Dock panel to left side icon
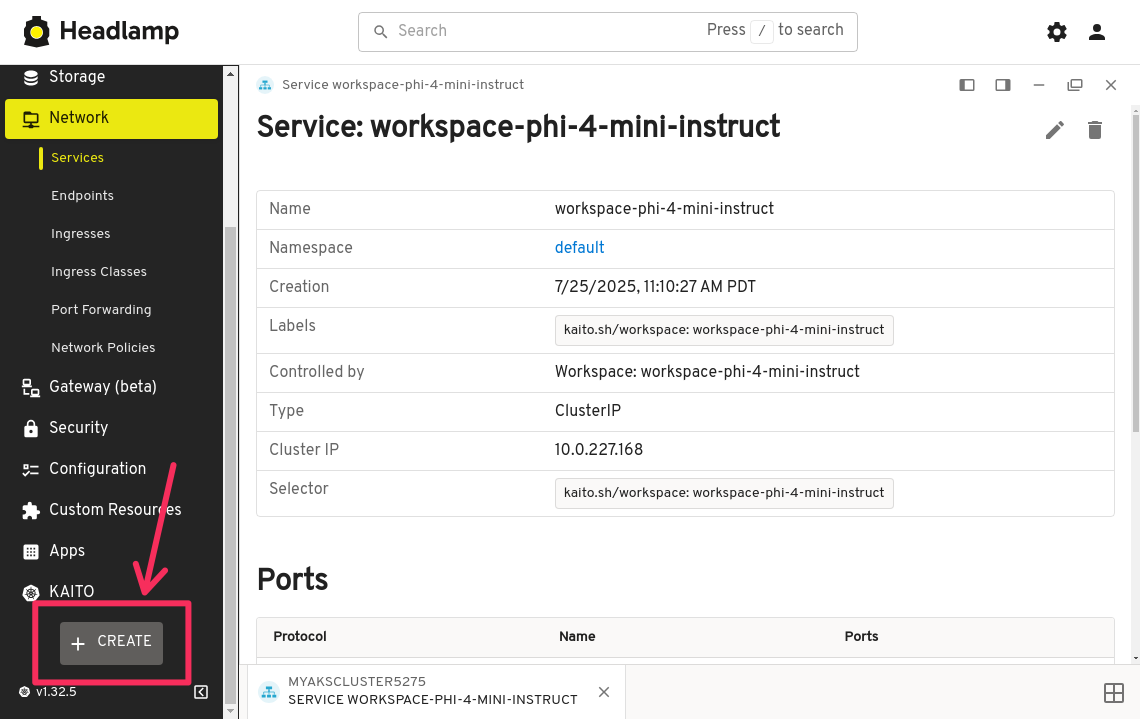This screenshot has width=1140, height=719. pos(967,85)
